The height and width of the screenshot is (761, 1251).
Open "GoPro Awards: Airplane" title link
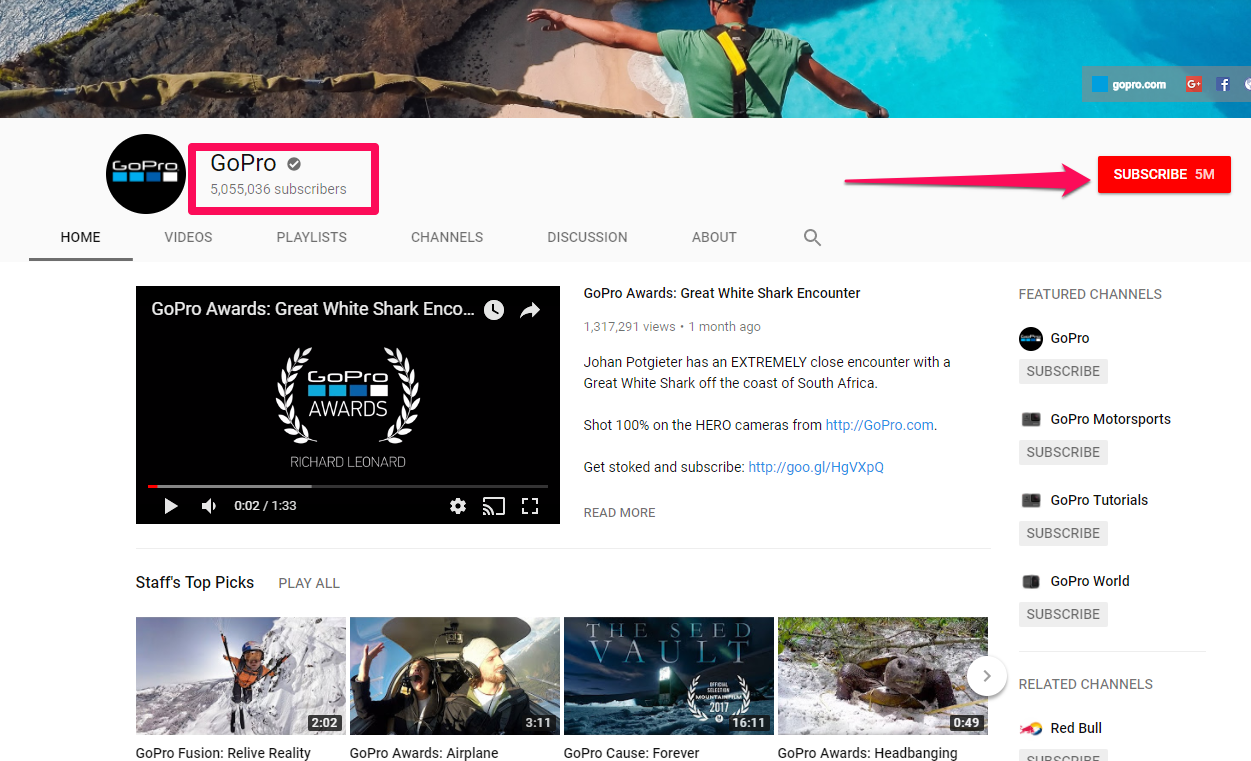[424, 753]
